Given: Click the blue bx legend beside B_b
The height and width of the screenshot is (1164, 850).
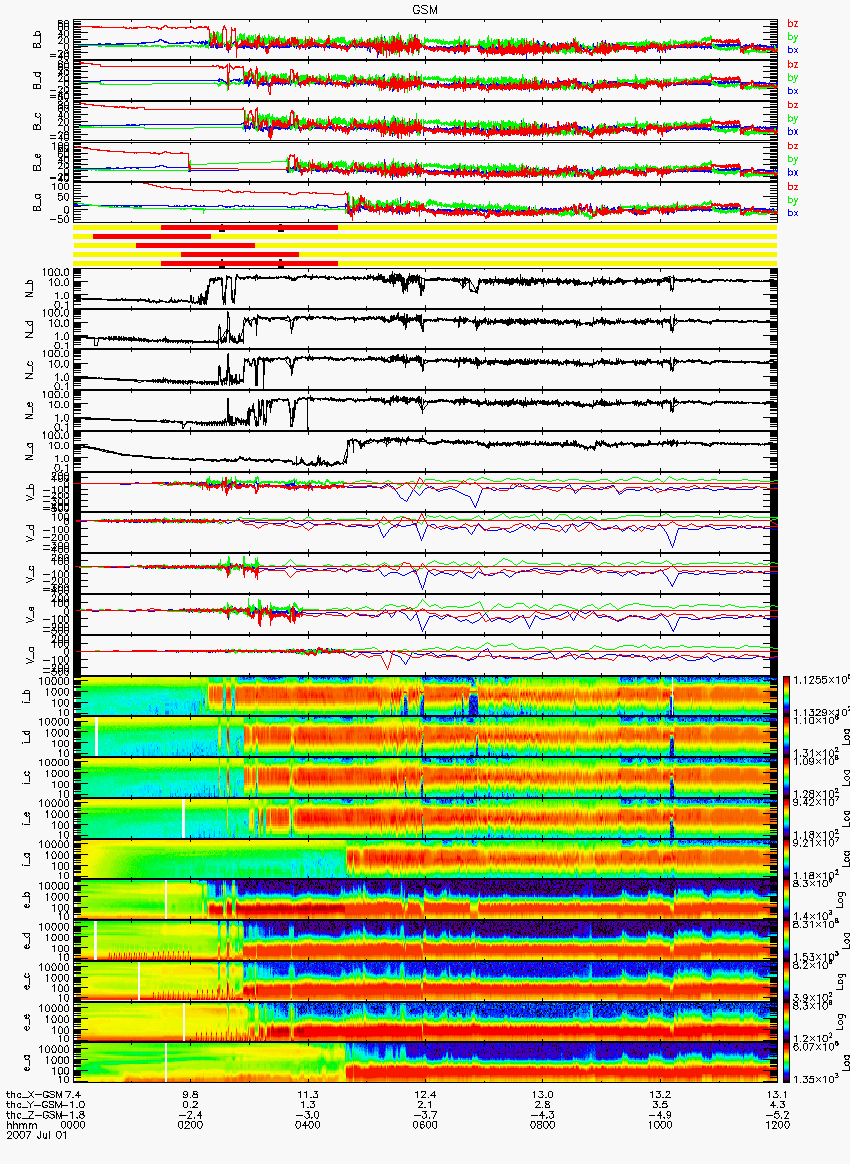Looking at the screenshot, I should (792, 50).
